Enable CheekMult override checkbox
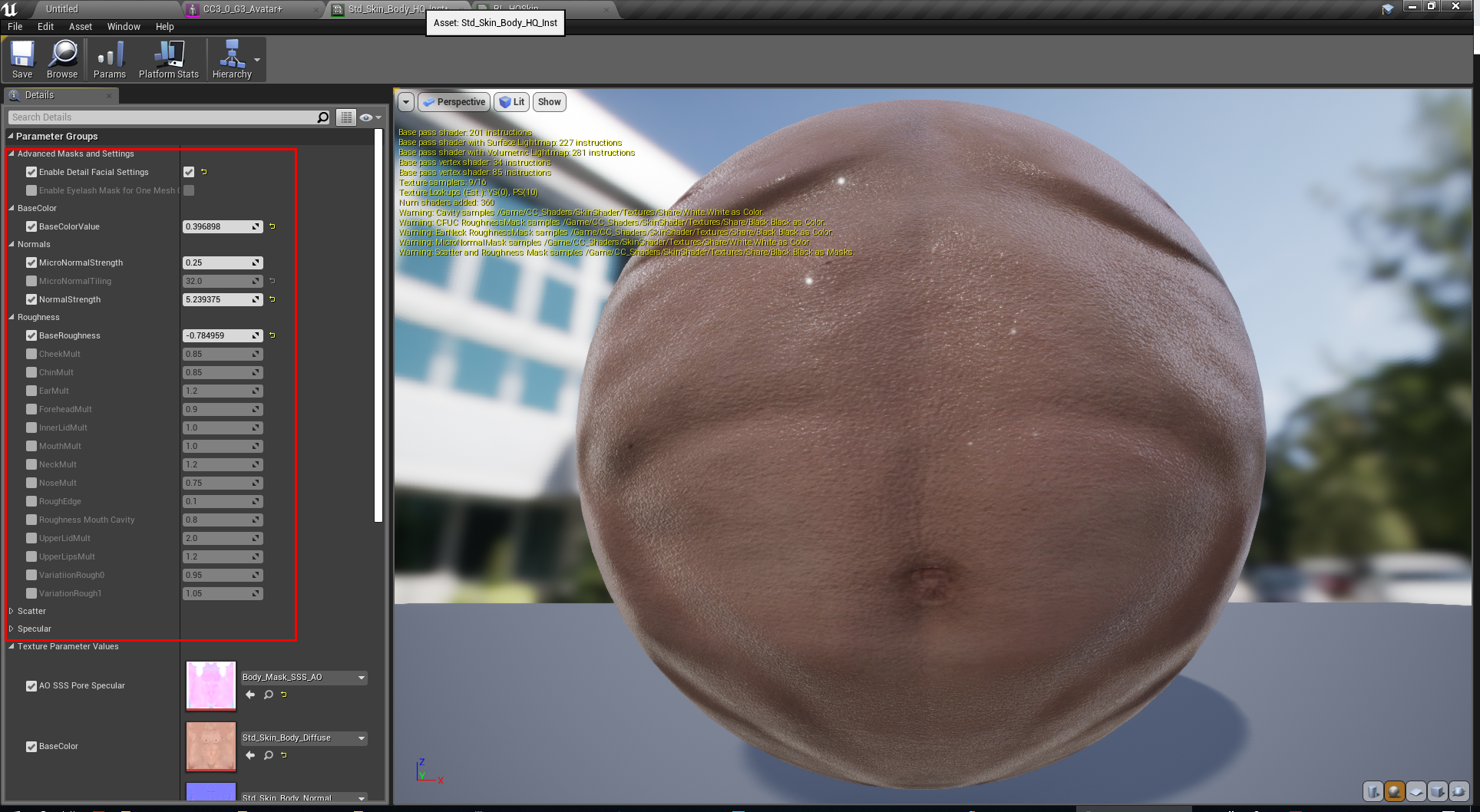 tap(31, 354)
